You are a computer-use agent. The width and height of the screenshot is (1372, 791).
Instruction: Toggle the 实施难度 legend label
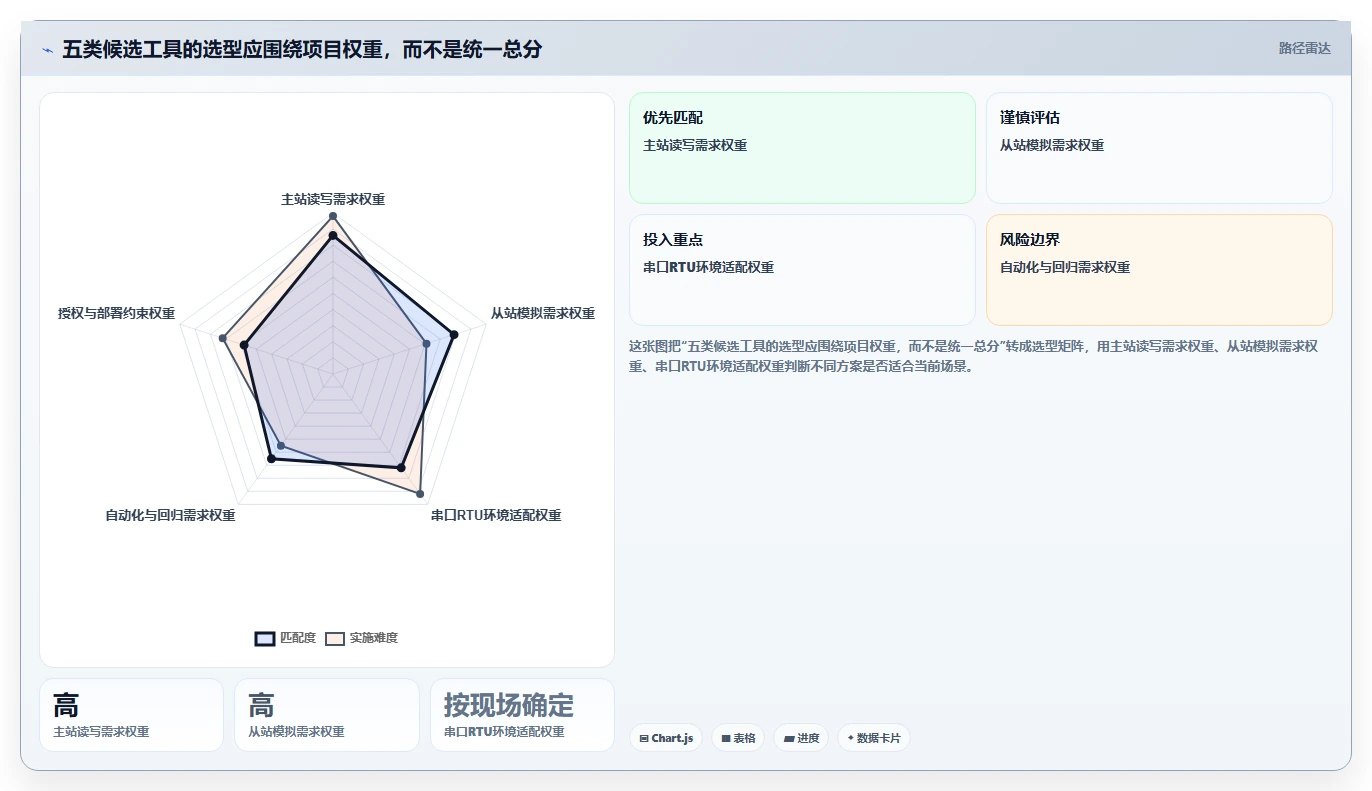click(x=374, y=638)
